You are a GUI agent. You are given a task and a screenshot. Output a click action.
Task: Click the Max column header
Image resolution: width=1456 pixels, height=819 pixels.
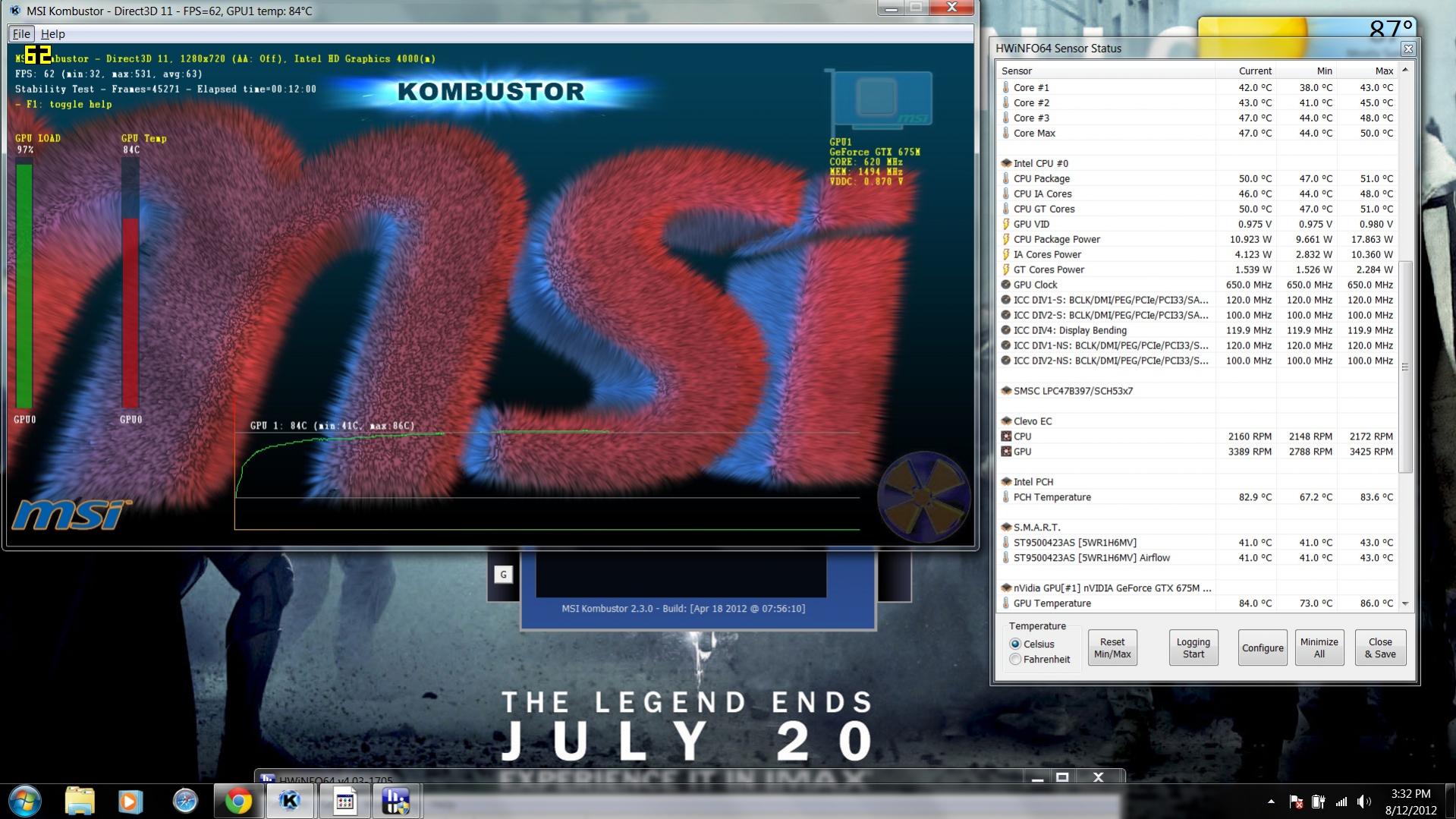(x=1367, y=71)
